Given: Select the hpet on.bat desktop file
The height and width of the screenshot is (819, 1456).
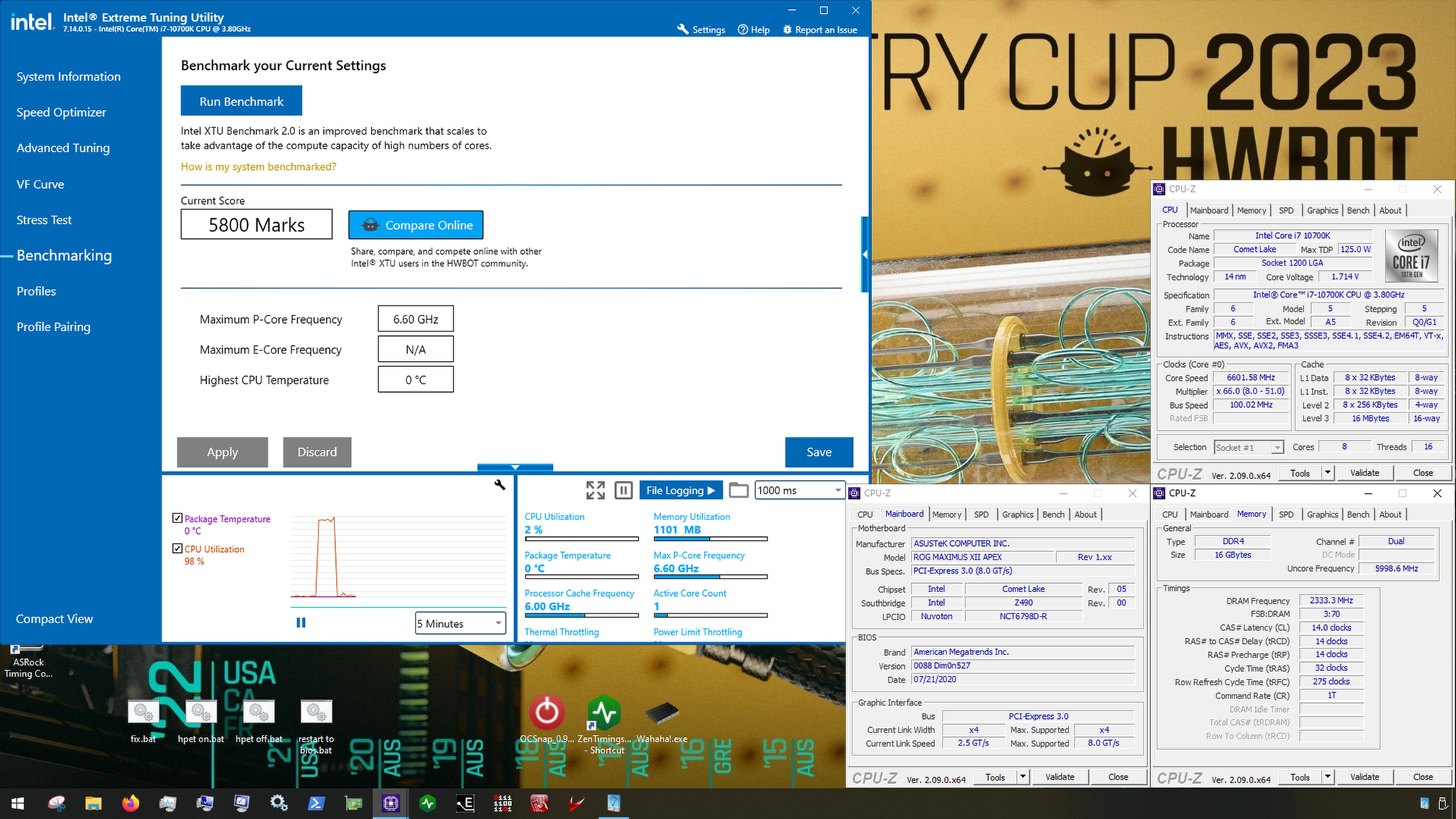Looking at the screenshot, I should (201, 721).
